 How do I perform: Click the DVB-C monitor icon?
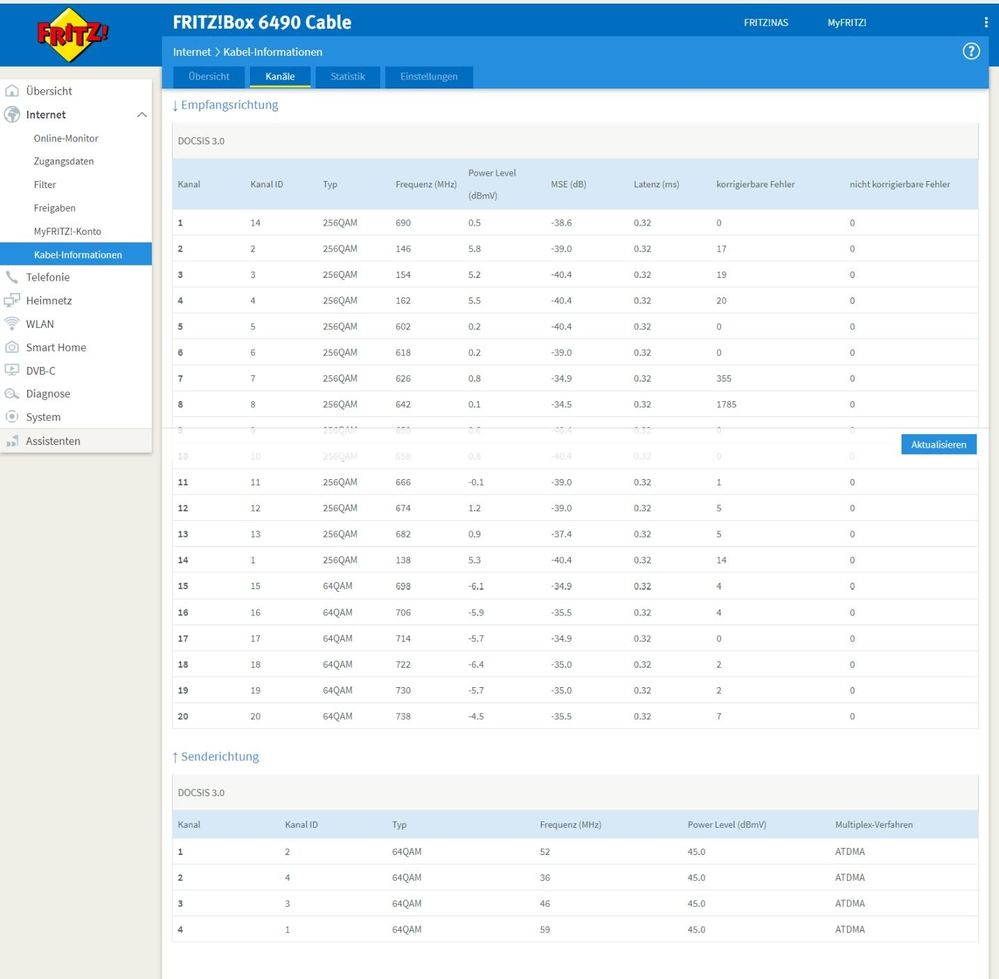[x=12, y=370]
